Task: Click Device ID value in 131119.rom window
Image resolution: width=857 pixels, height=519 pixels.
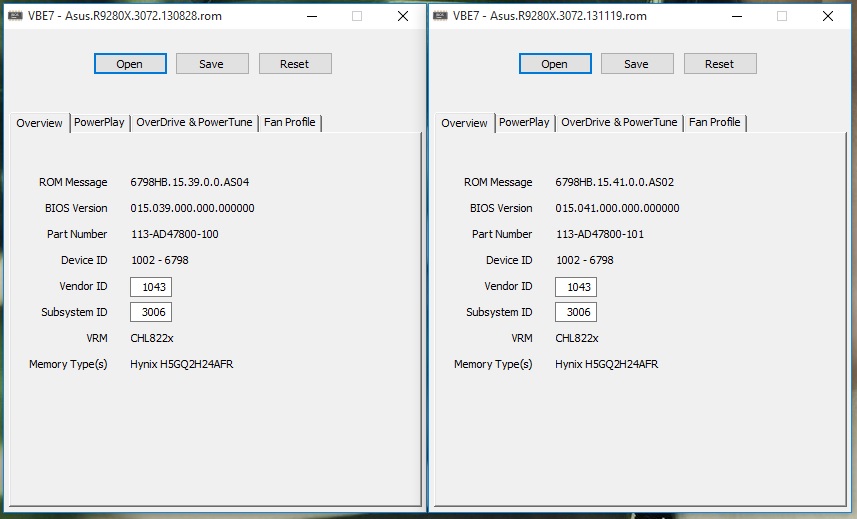Action: click(x=585, y=260)
